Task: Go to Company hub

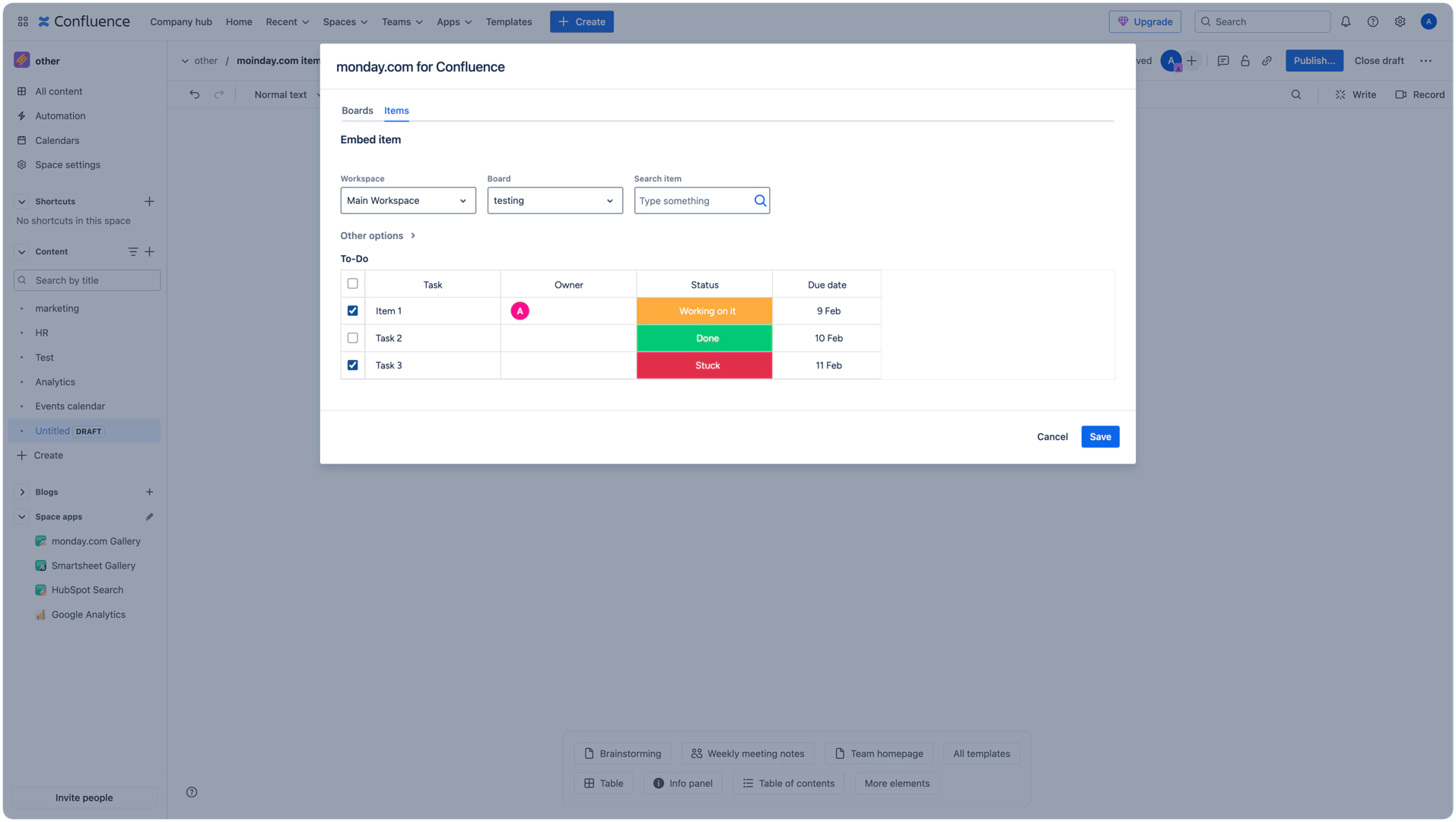Action: (181, 21)
